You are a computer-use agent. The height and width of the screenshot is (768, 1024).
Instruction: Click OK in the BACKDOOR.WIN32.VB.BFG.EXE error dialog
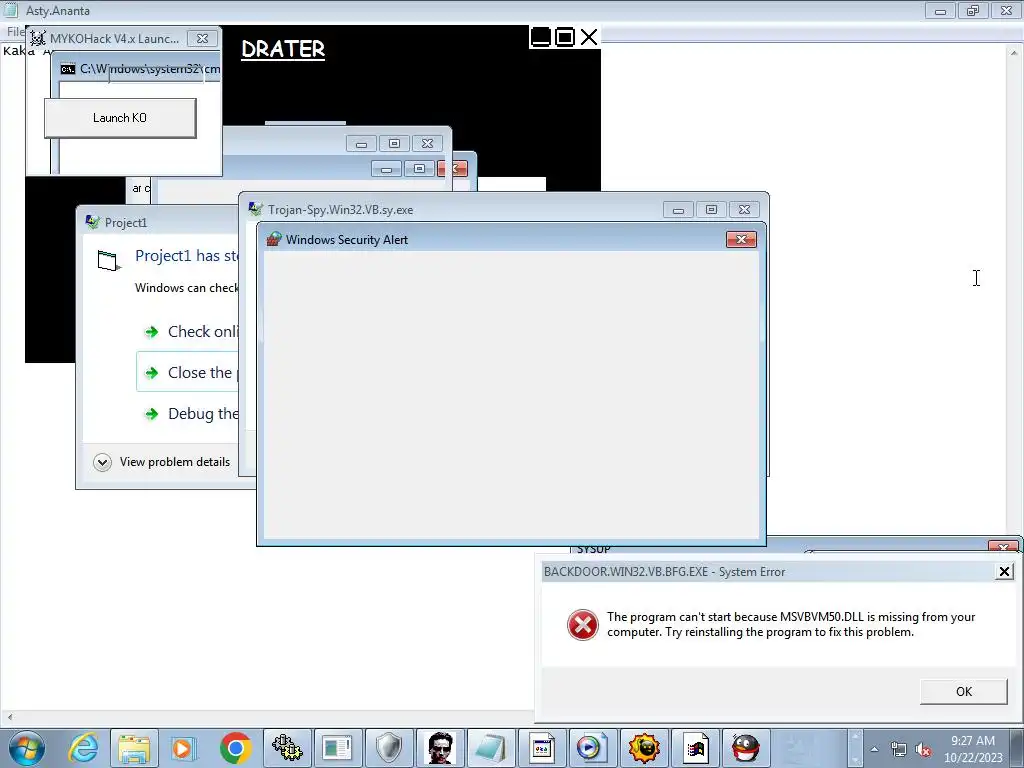pyautogui.click(x=963, y=692)
